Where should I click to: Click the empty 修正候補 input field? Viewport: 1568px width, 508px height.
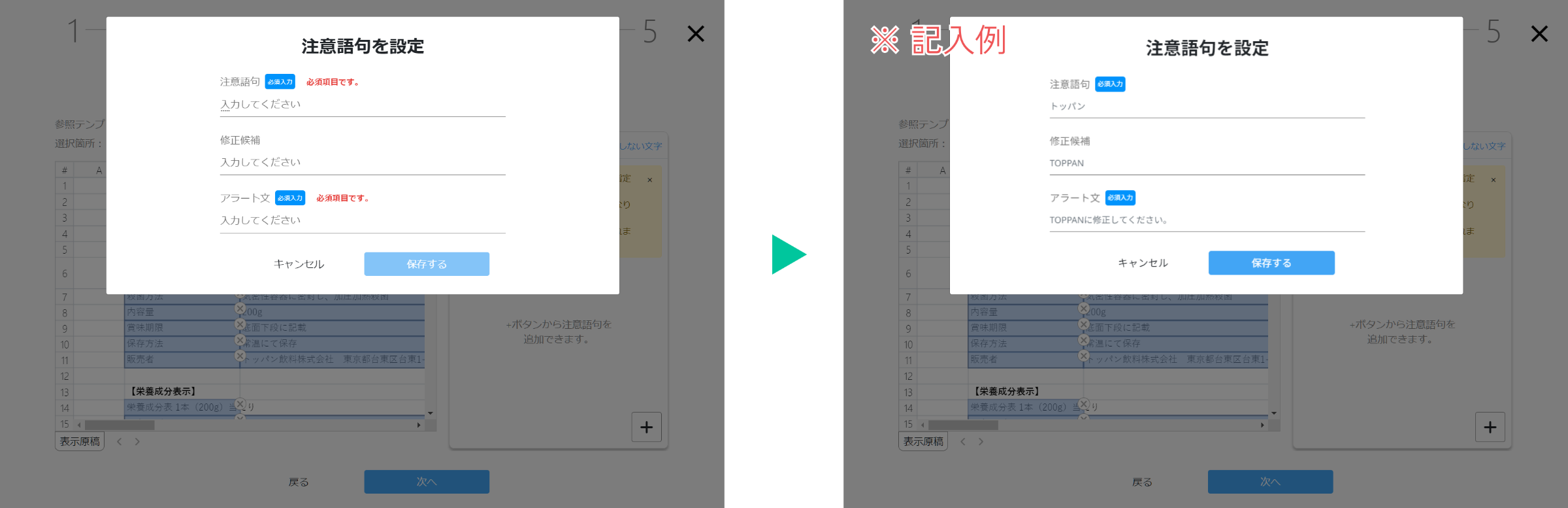[x=363, y=162]
